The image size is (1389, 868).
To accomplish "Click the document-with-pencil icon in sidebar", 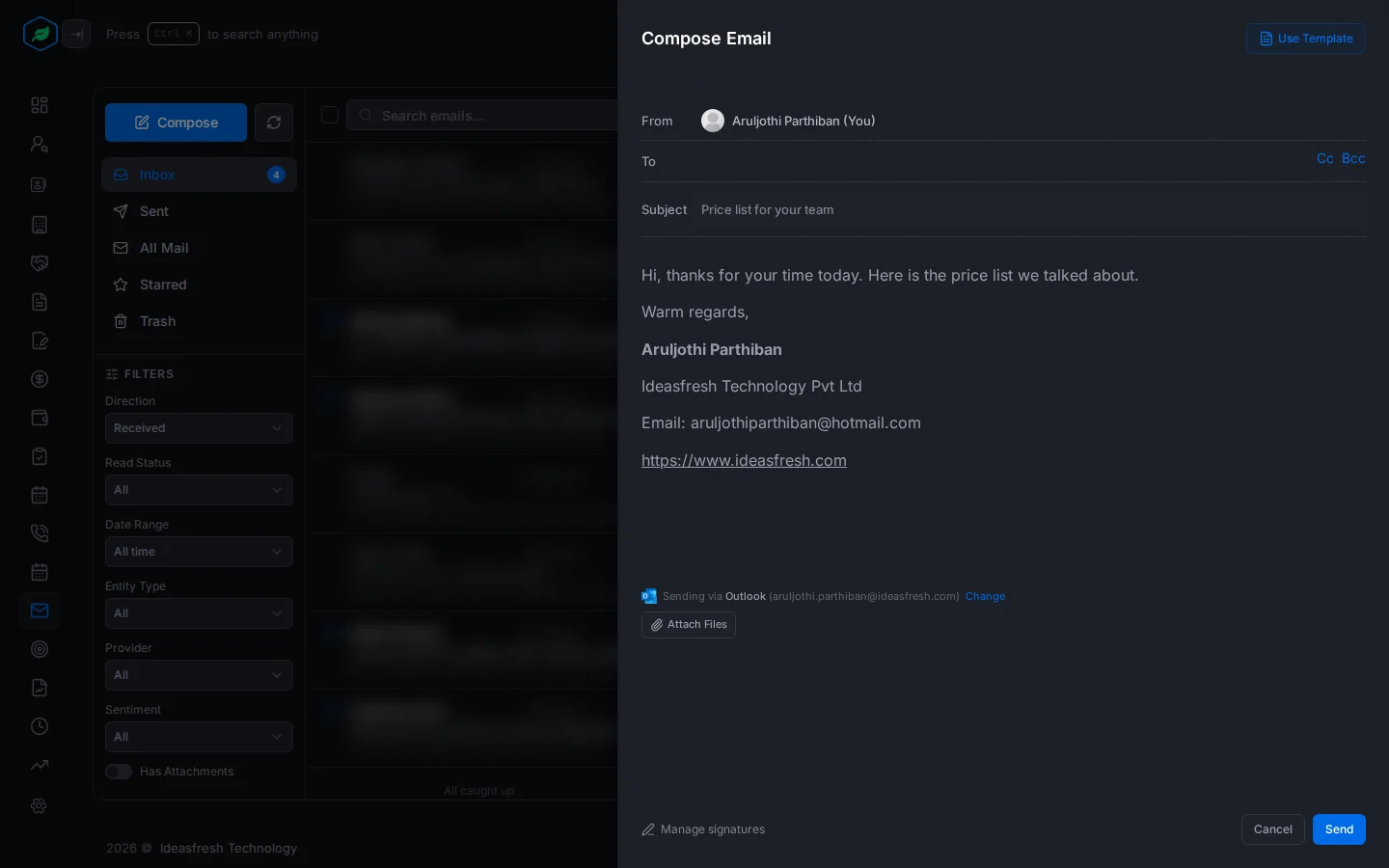I will (x=40, y=340).
